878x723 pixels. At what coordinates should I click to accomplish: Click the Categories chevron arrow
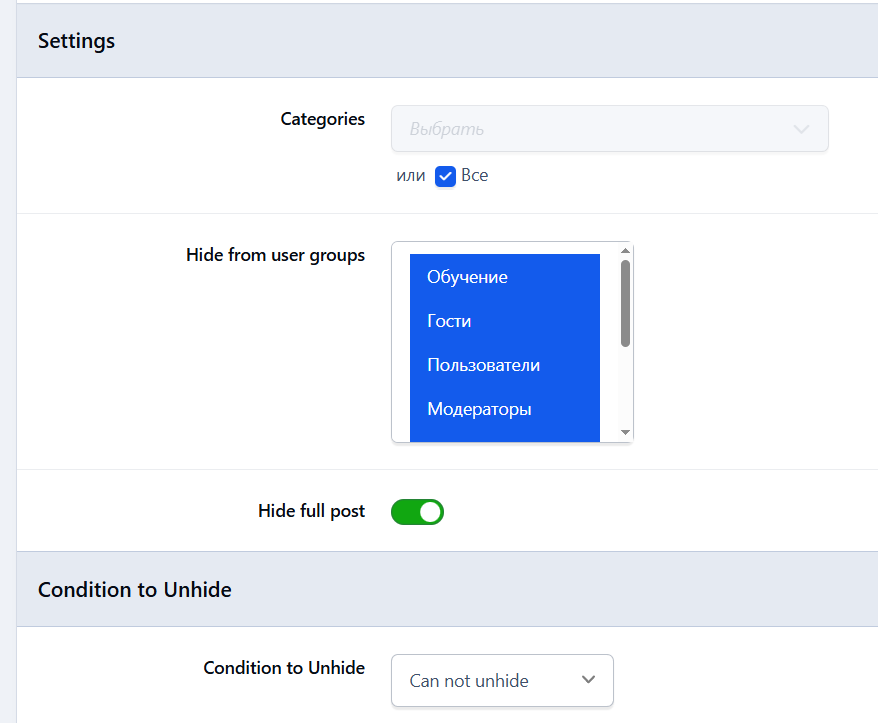[801, 129]
